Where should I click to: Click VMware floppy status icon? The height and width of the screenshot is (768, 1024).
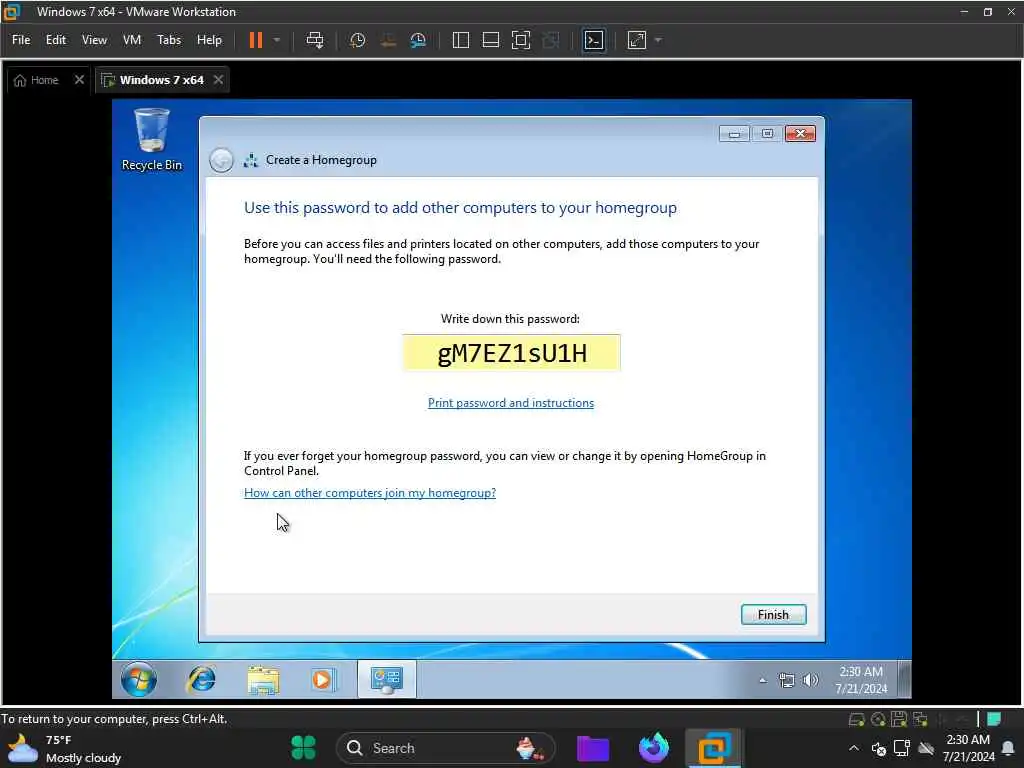pyautogui.click(x=899, y=720)
